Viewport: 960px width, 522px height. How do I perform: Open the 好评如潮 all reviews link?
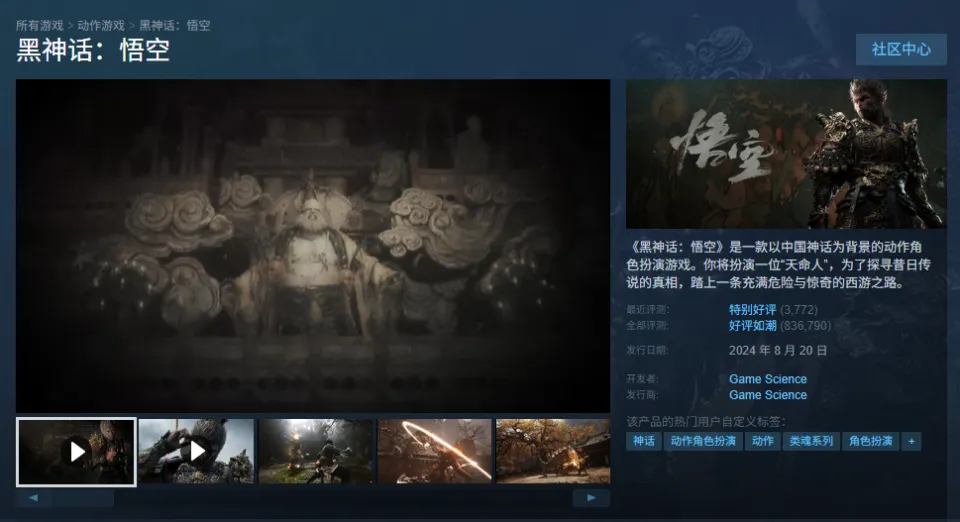(x=752, y=326)
